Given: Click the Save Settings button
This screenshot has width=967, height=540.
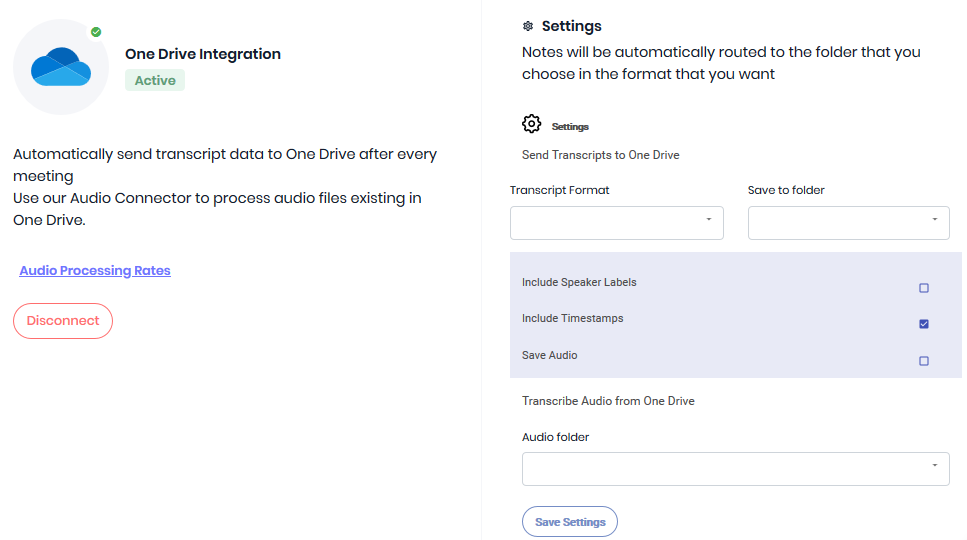Looking at the screenshot, I should coord(570,522).
